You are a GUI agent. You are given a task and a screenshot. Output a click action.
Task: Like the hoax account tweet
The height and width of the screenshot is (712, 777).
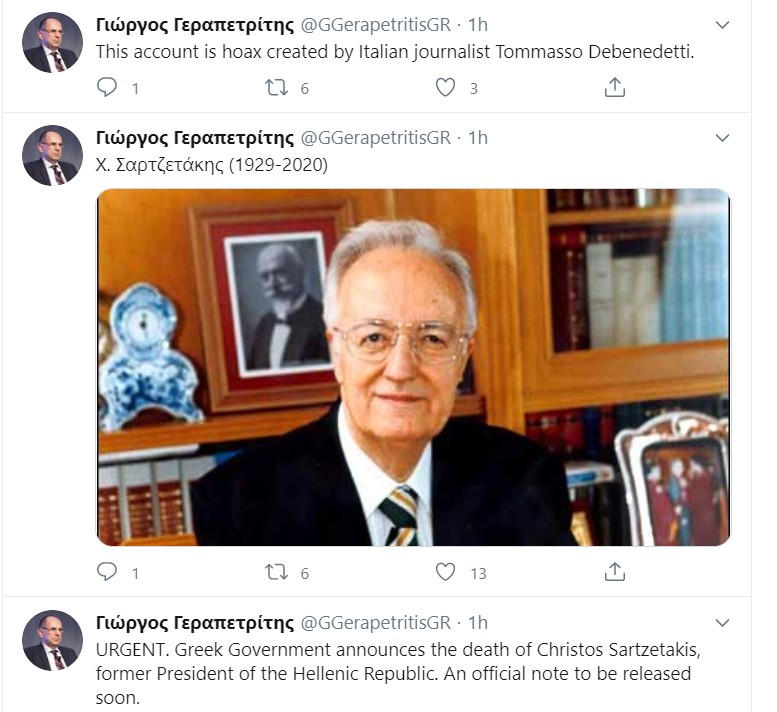[x=445, y=88]
